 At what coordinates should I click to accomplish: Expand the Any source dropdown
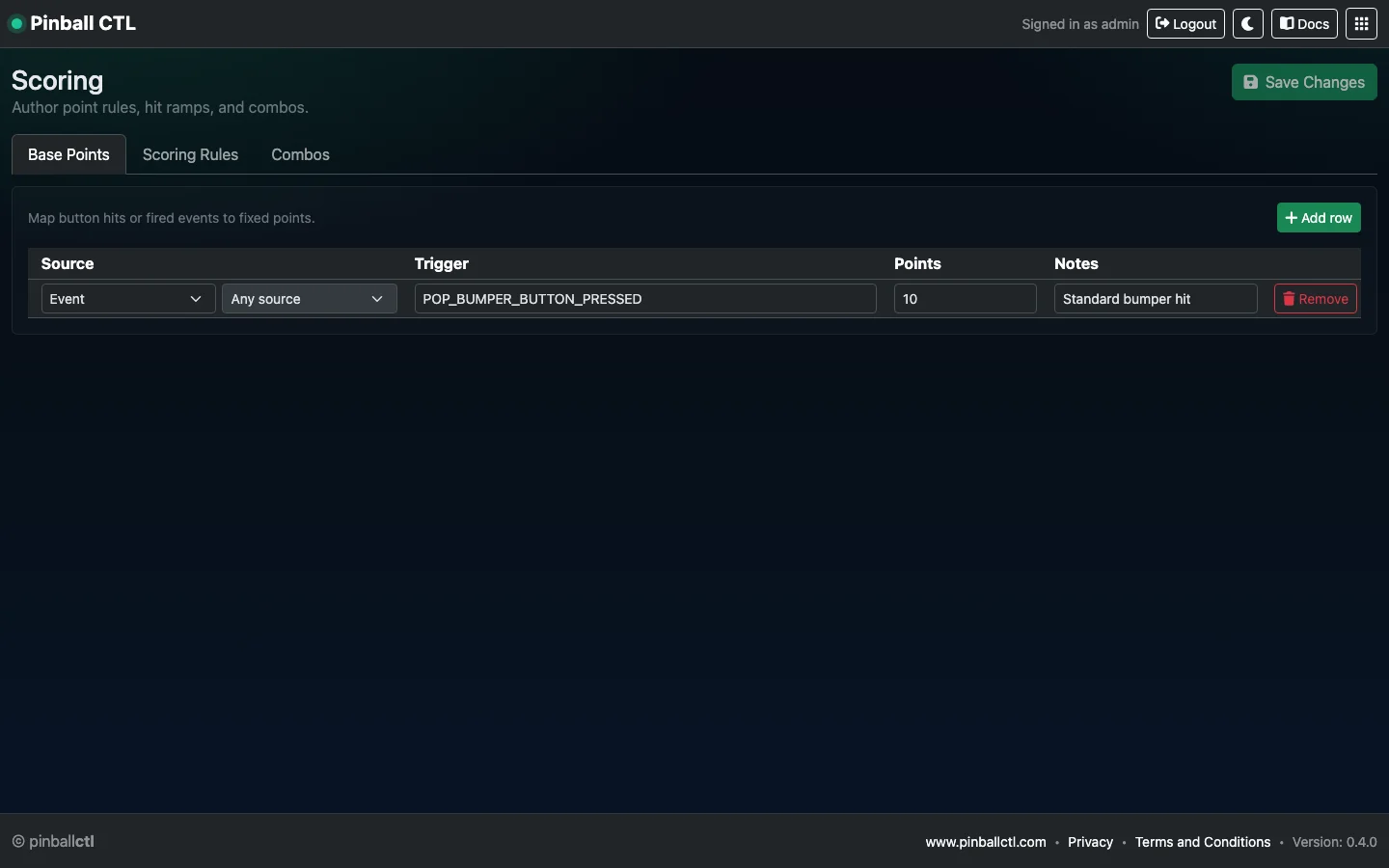[x=308, y=299]
